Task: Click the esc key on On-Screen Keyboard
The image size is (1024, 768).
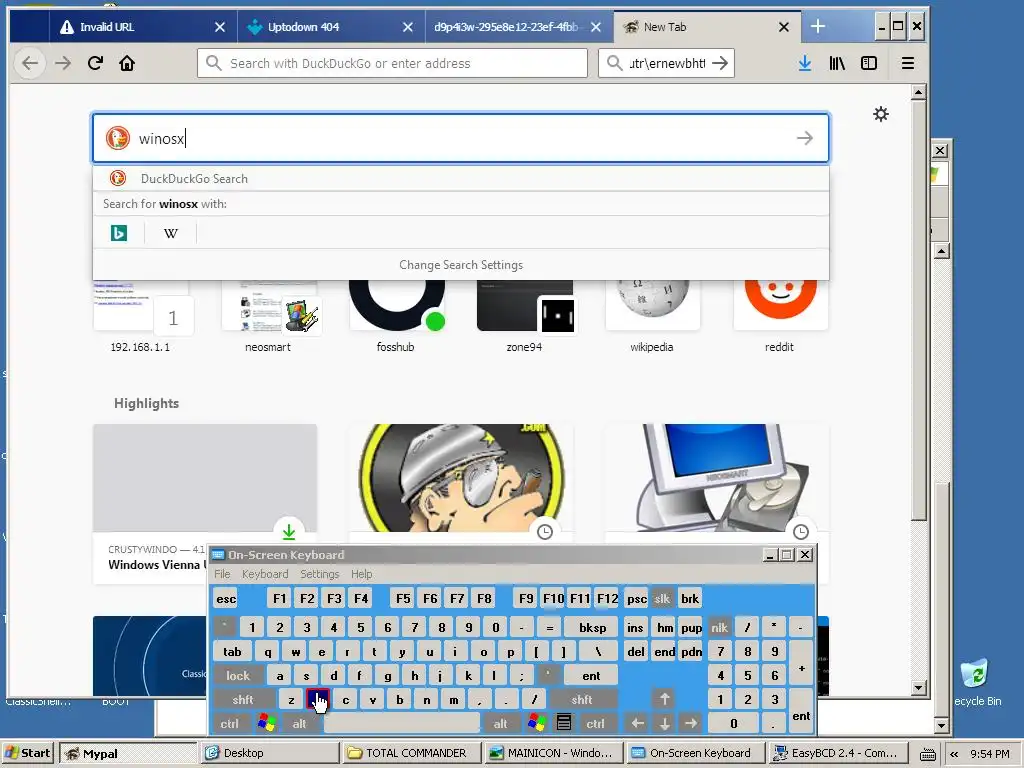Action: point(226,598)
